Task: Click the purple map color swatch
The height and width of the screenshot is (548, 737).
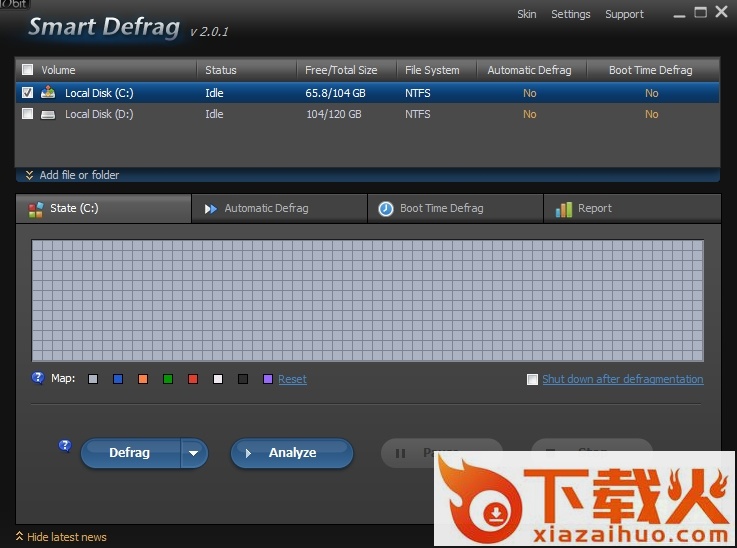Action: click(267, 379)
